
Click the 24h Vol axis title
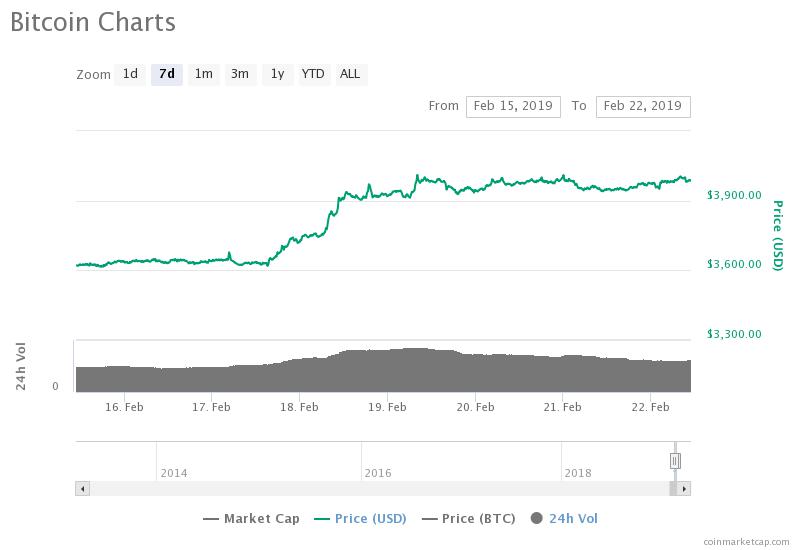[20, 366]
